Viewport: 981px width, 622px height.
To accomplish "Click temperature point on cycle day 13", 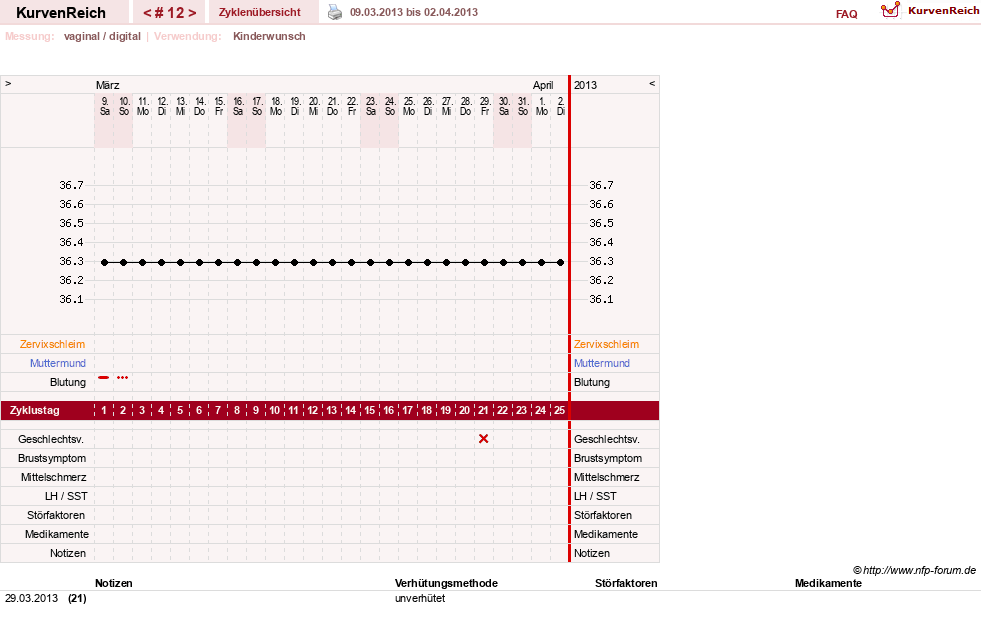I will (x=332, y=262).
